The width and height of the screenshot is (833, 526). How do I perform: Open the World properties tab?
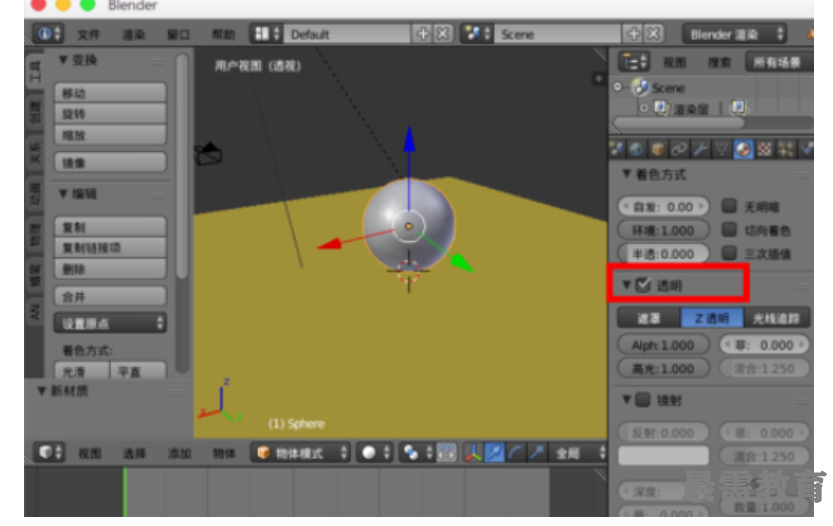tap(636, 149)
